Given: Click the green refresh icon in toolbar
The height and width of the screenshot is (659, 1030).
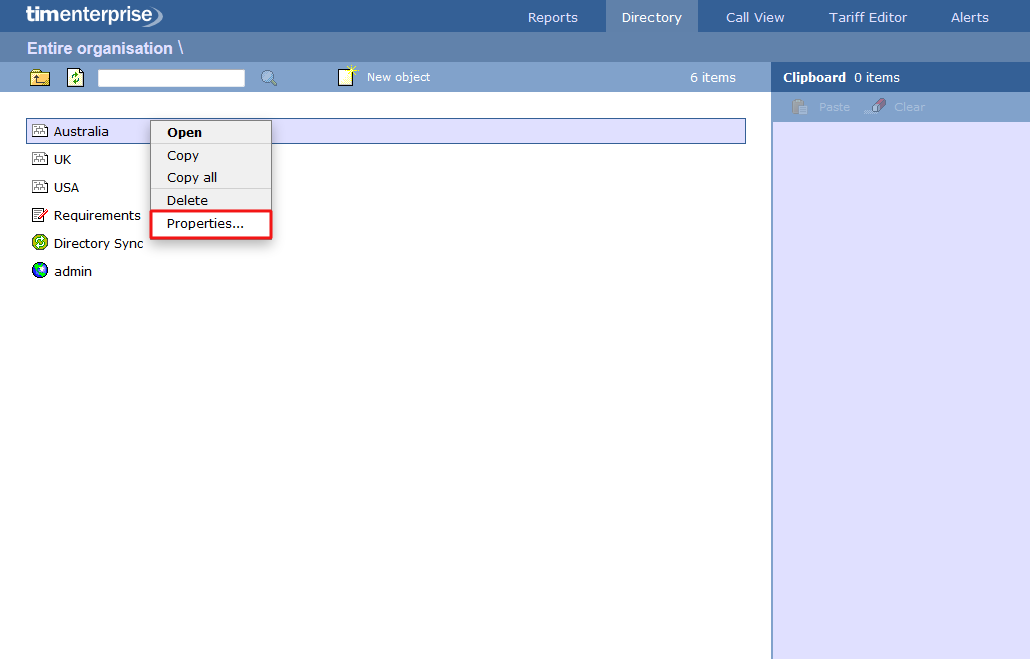Looking at the screenshot, I should [x=76, y=78].
